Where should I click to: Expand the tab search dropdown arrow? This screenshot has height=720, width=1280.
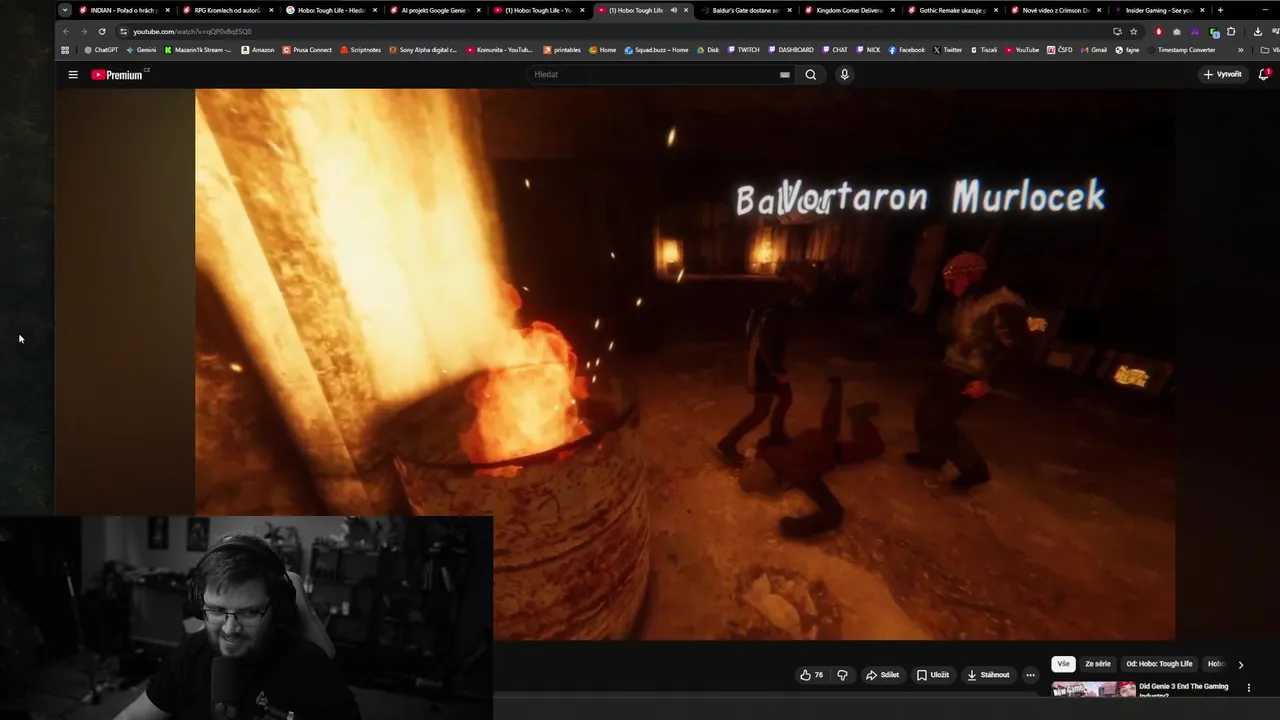[x=65, y=10]
